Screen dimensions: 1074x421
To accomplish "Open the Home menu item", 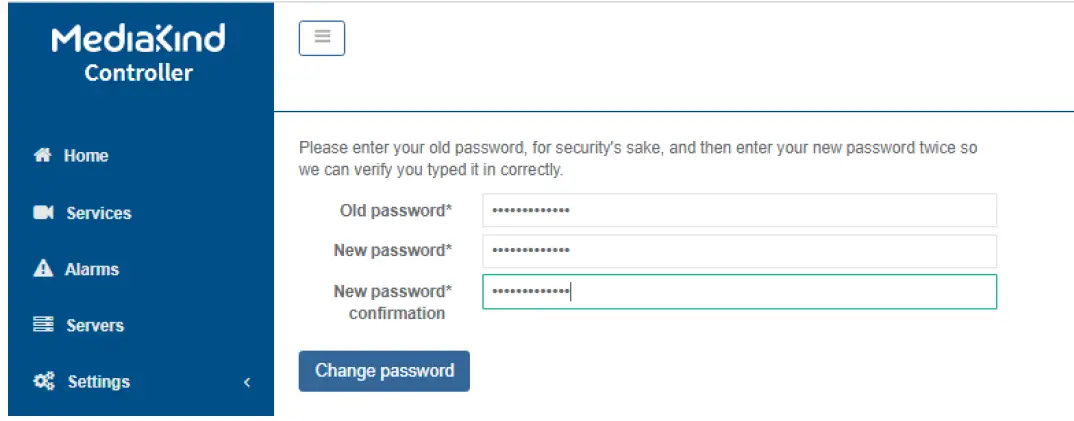I will point(86,156).
